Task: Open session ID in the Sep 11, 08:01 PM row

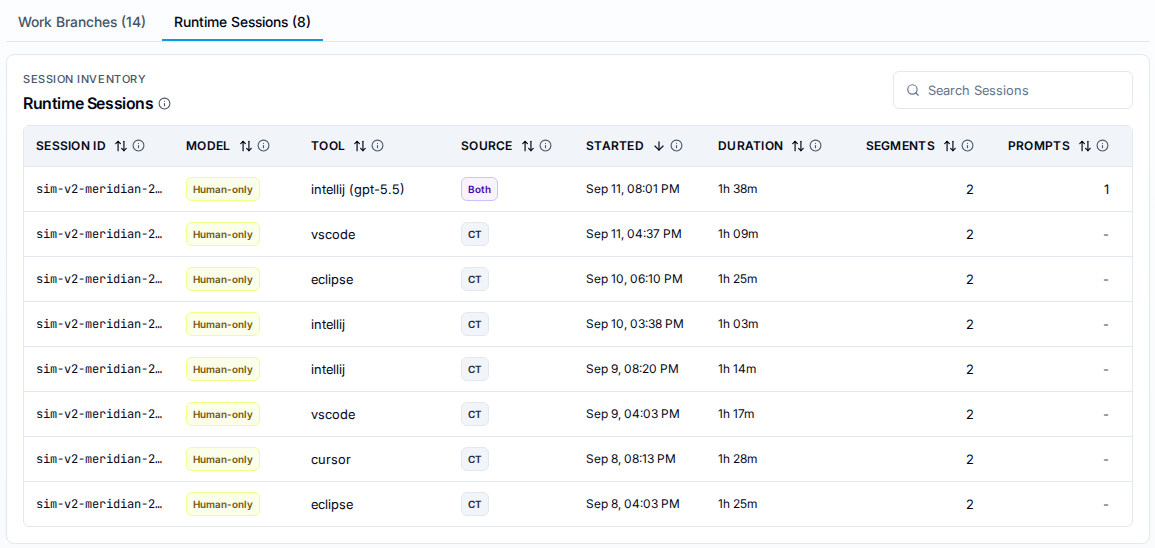Action: tap(99, 189)
